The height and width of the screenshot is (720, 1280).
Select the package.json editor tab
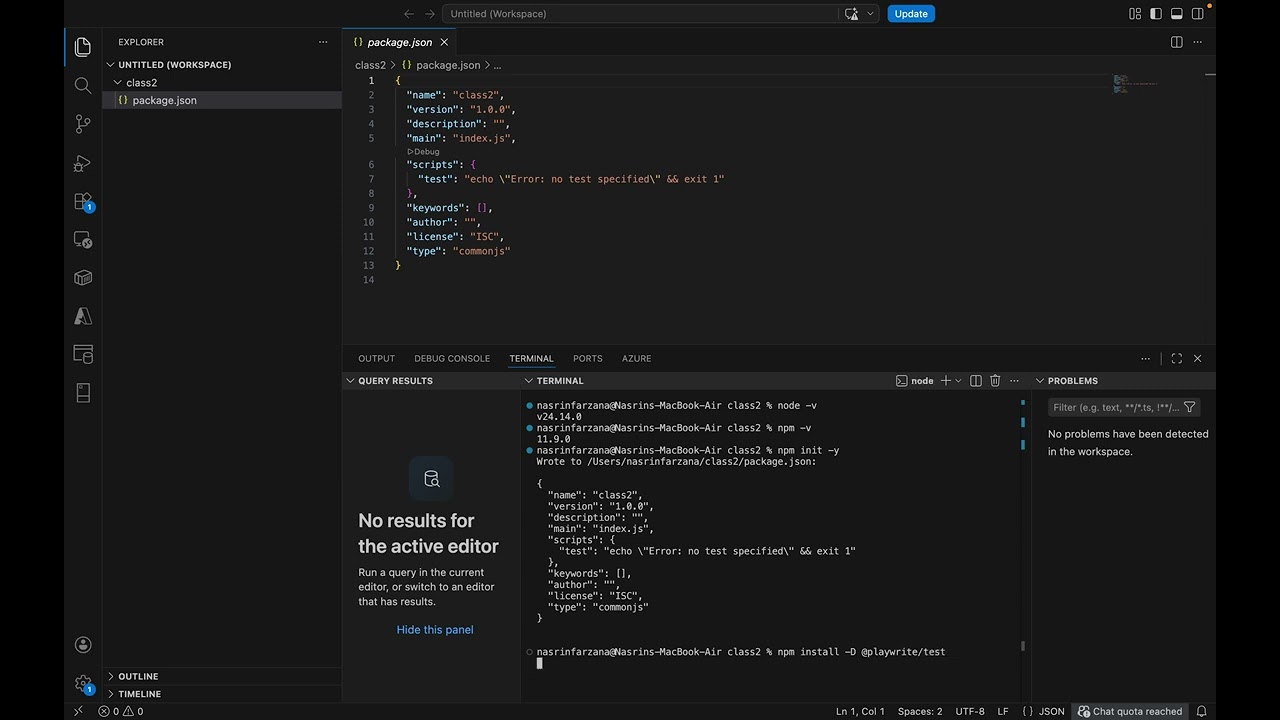pos(400,42)
